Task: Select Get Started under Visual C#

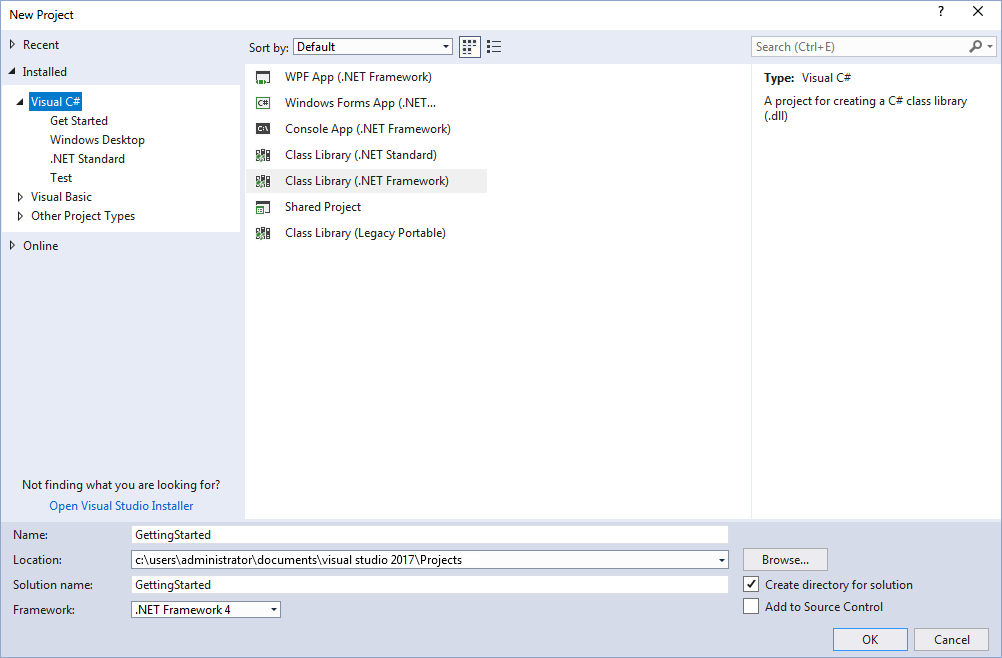Action: (79, 121)
